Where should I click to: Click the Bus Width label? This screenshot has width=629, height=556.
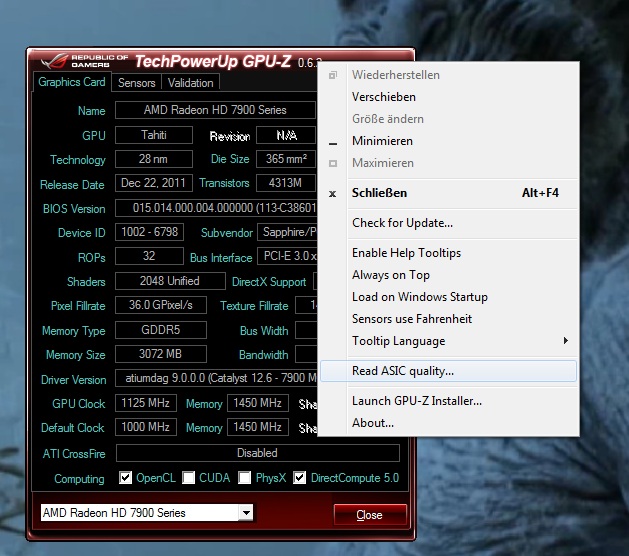tap(264, 331)
